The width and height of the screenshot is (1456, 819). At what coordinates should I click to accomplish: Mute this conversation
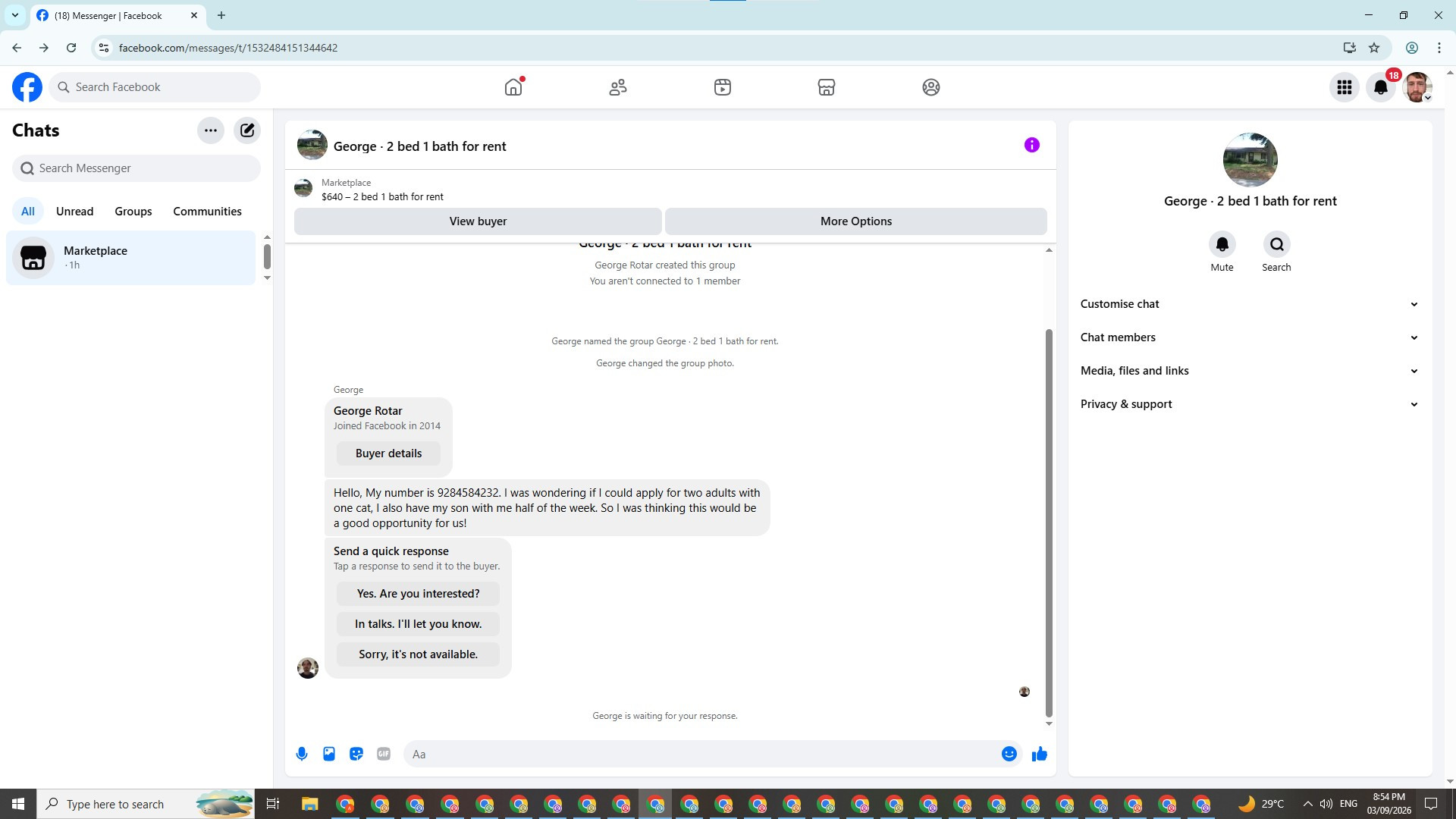click(1222, 245)
